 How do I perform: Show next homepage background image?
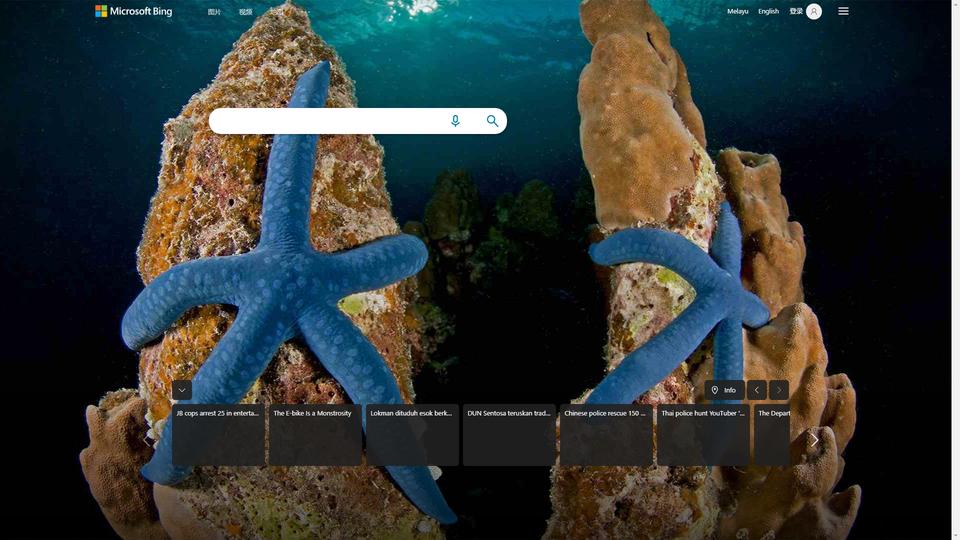(779, 390)
